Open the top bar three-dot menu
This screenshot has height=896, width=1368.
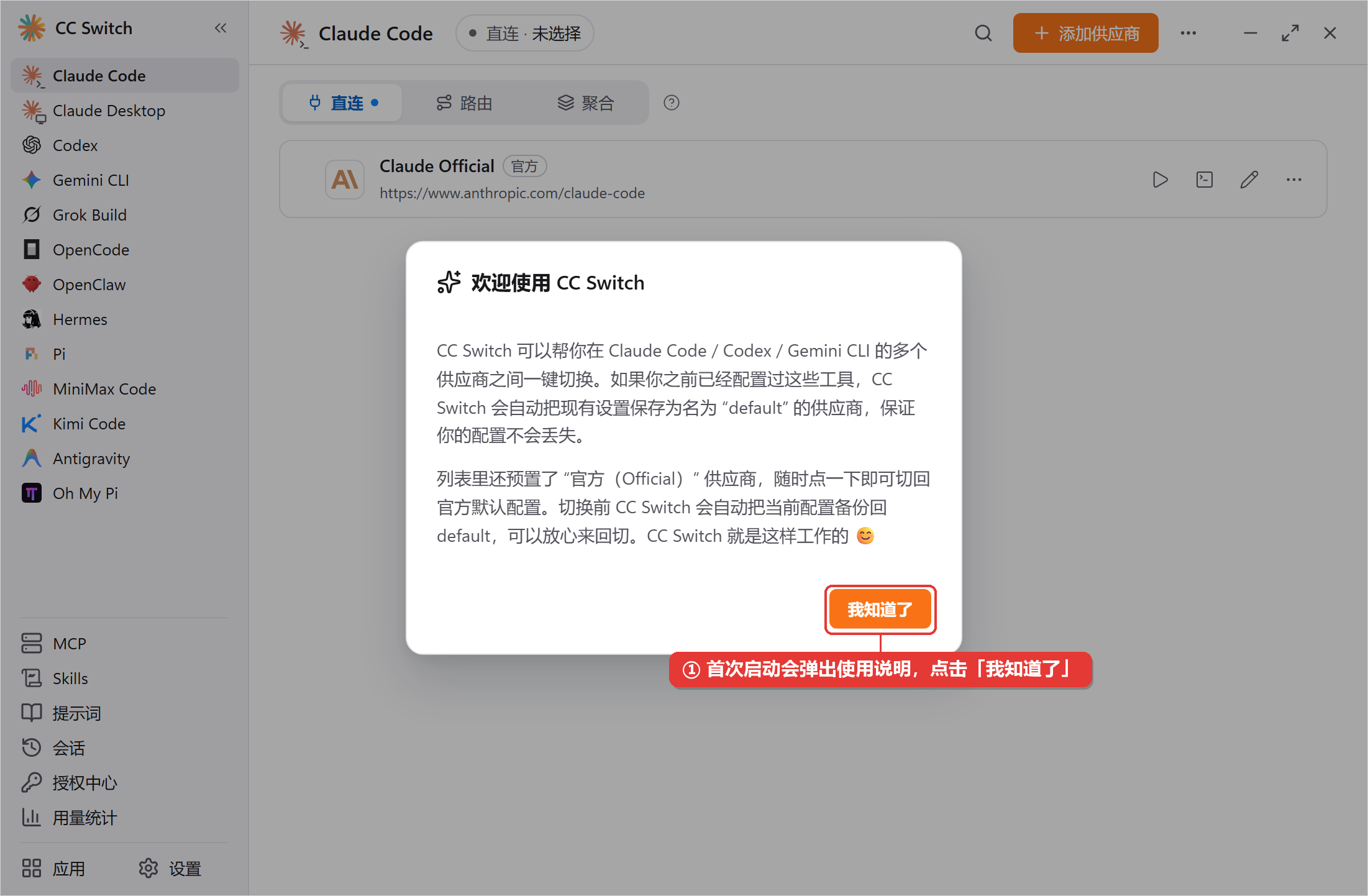(1188, 33)
